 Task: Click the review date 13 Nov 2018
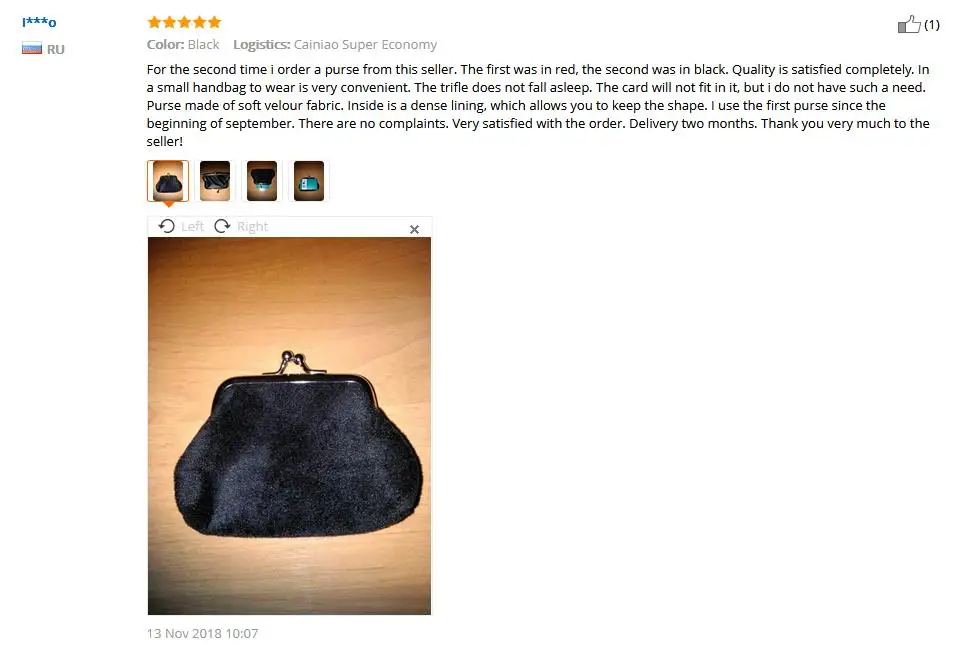click(x=202, y=633)
